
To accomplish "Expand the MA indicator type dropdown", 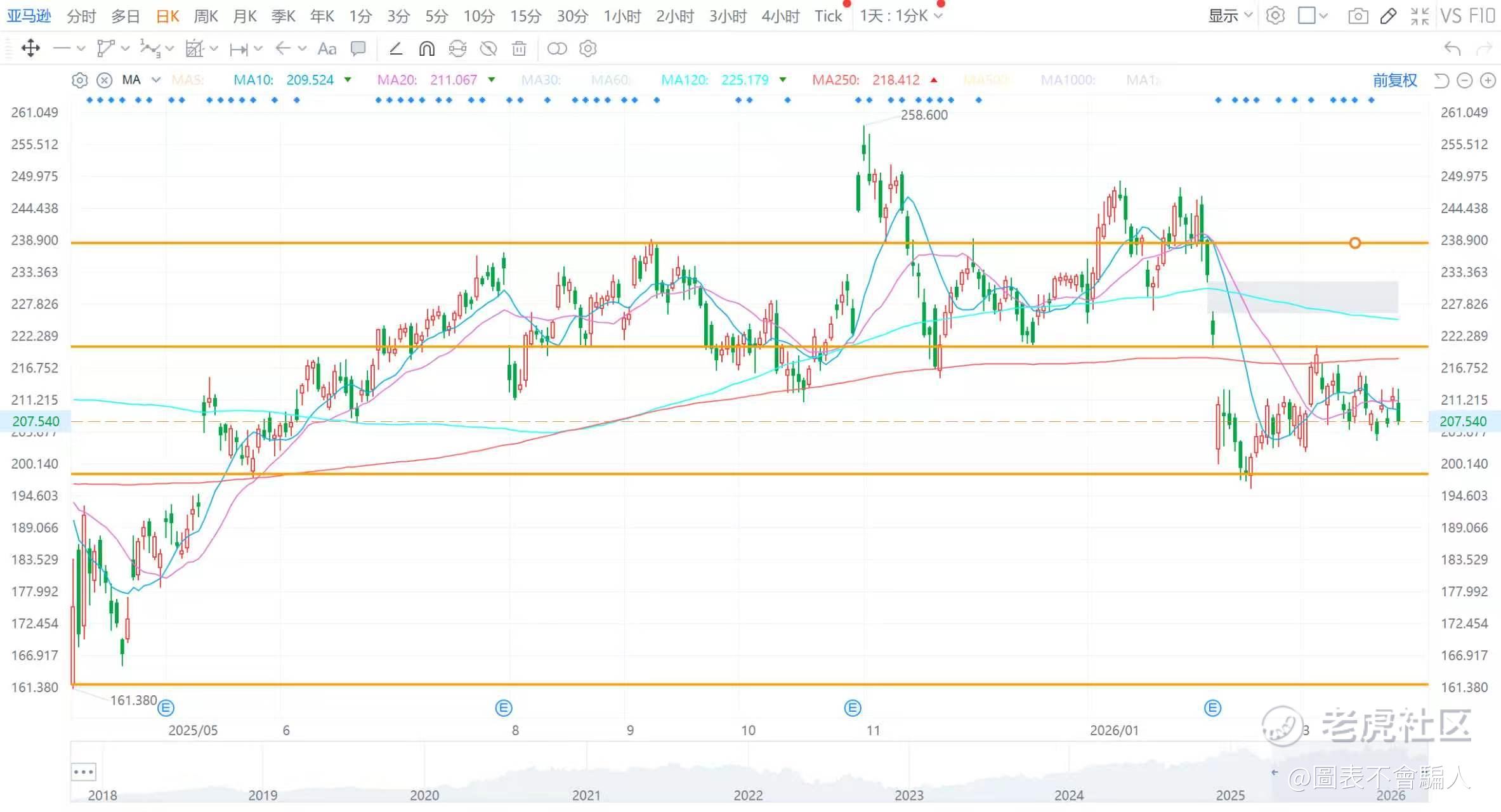I will tap(156, 80).
